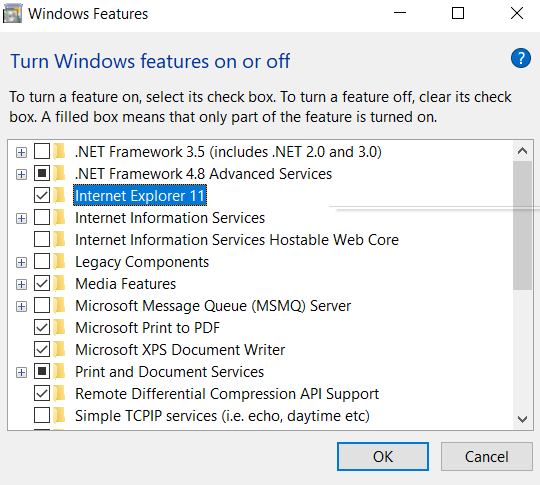Click folder icon beside Internet Explorer 11

[x=60, y=196]
